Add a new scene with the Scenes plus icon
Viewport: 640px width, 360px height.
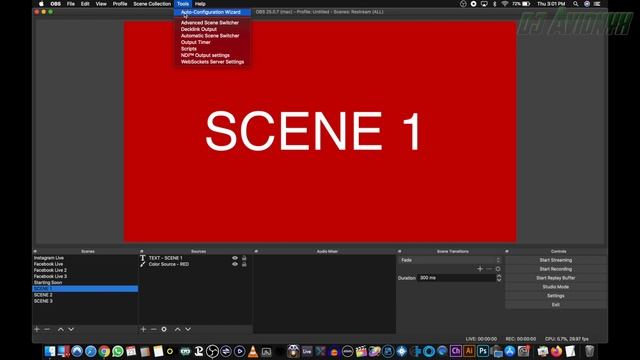click(37, 329)
